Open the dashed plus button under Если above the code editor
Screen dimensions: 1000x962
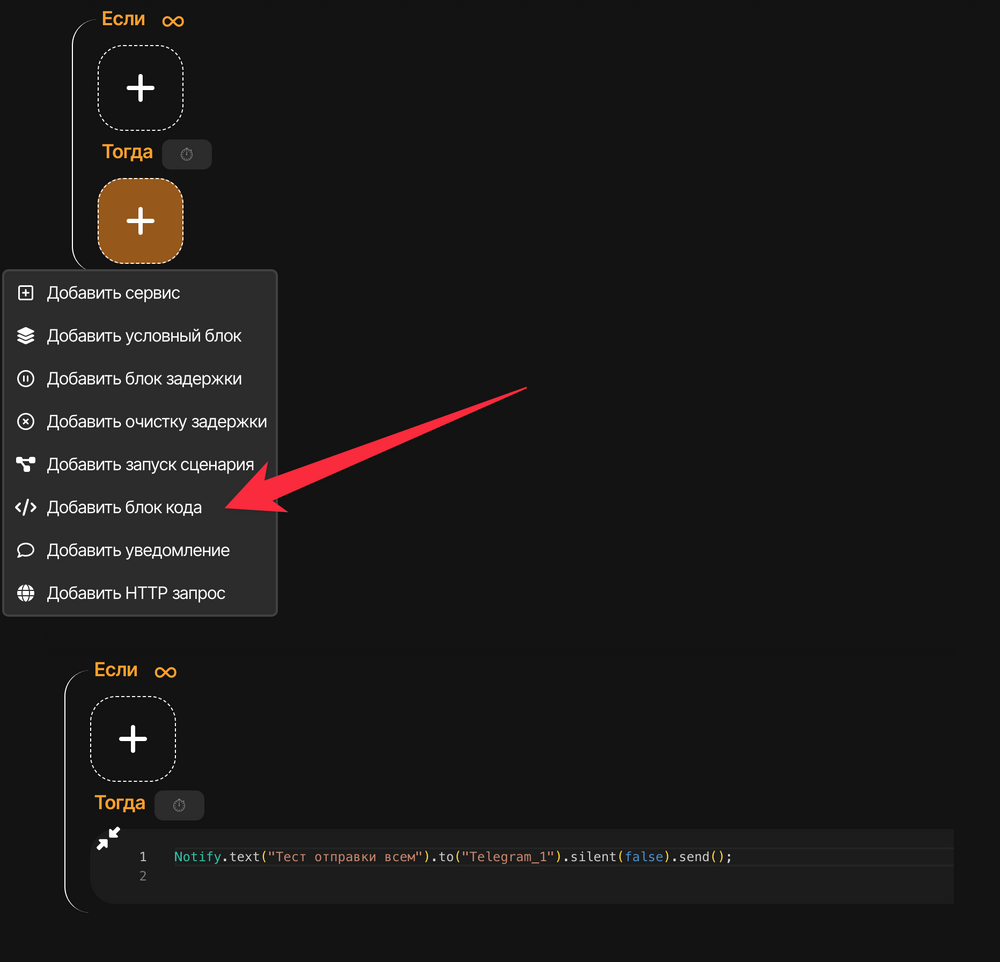tap(133, 739)
